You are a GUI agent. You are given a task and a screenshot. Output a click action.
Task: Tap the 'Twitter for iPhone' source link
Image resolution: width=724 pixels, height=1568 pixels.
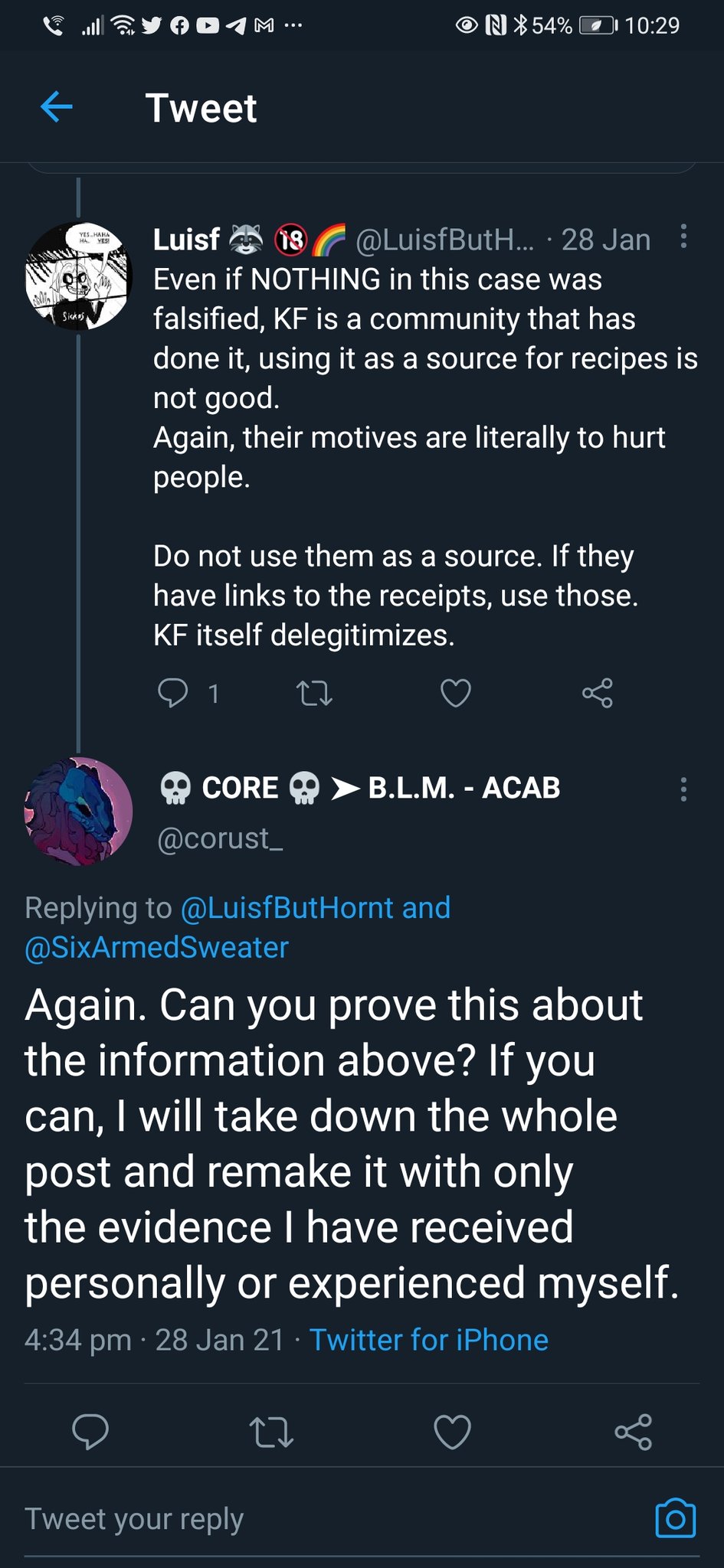click(x=429, y=1340)
